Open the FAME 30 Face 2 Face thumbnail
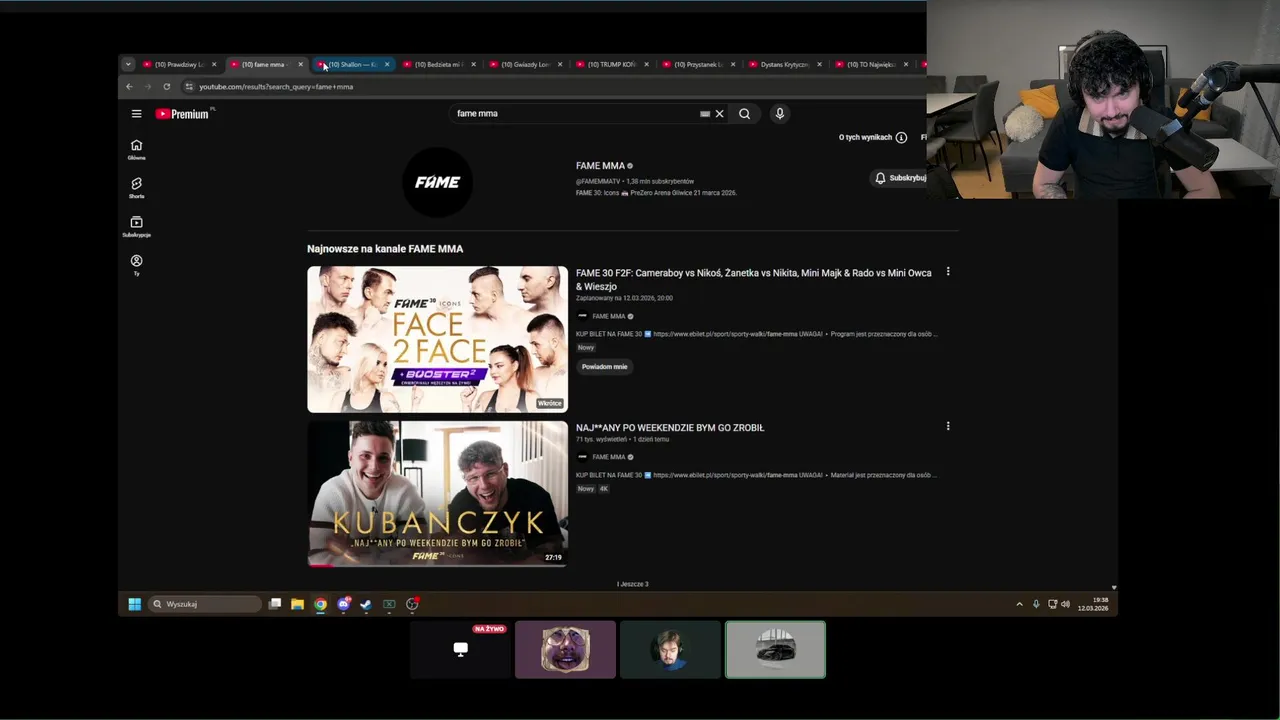1280x720 pixels. click(437, 339)
